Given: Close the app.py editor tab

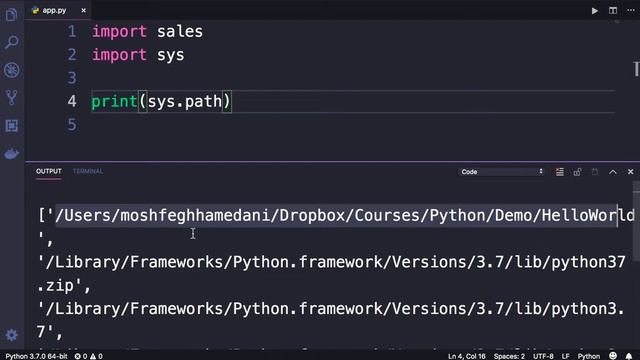Looking at the screenshot, I should coord(83,11).
